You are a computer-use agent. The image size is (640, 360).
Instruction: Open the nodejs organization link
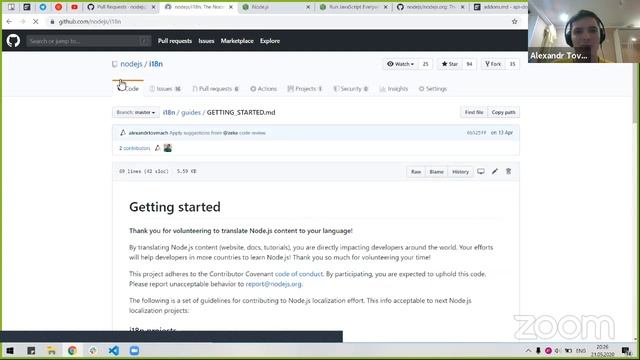pos(131,64)
